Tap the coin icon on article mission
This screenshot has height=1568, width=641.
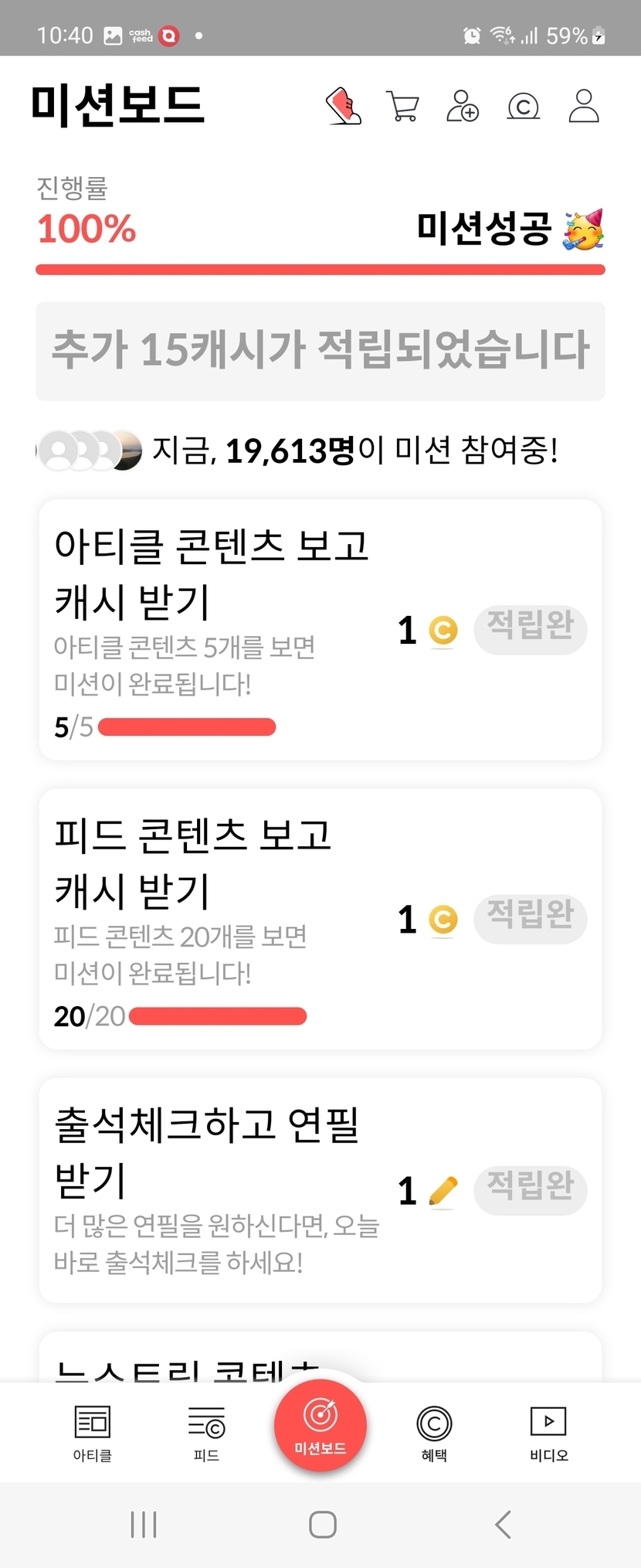click(443, 630)
